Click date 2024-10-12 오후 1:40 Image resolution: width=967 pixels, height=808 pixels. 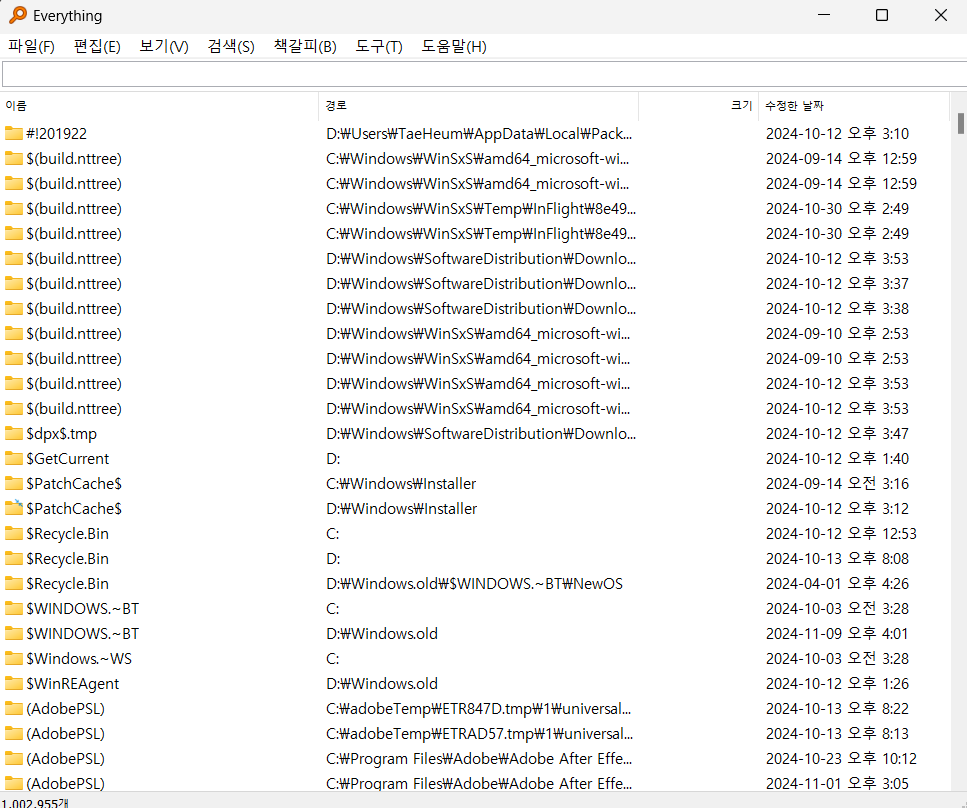coord(837,458)
